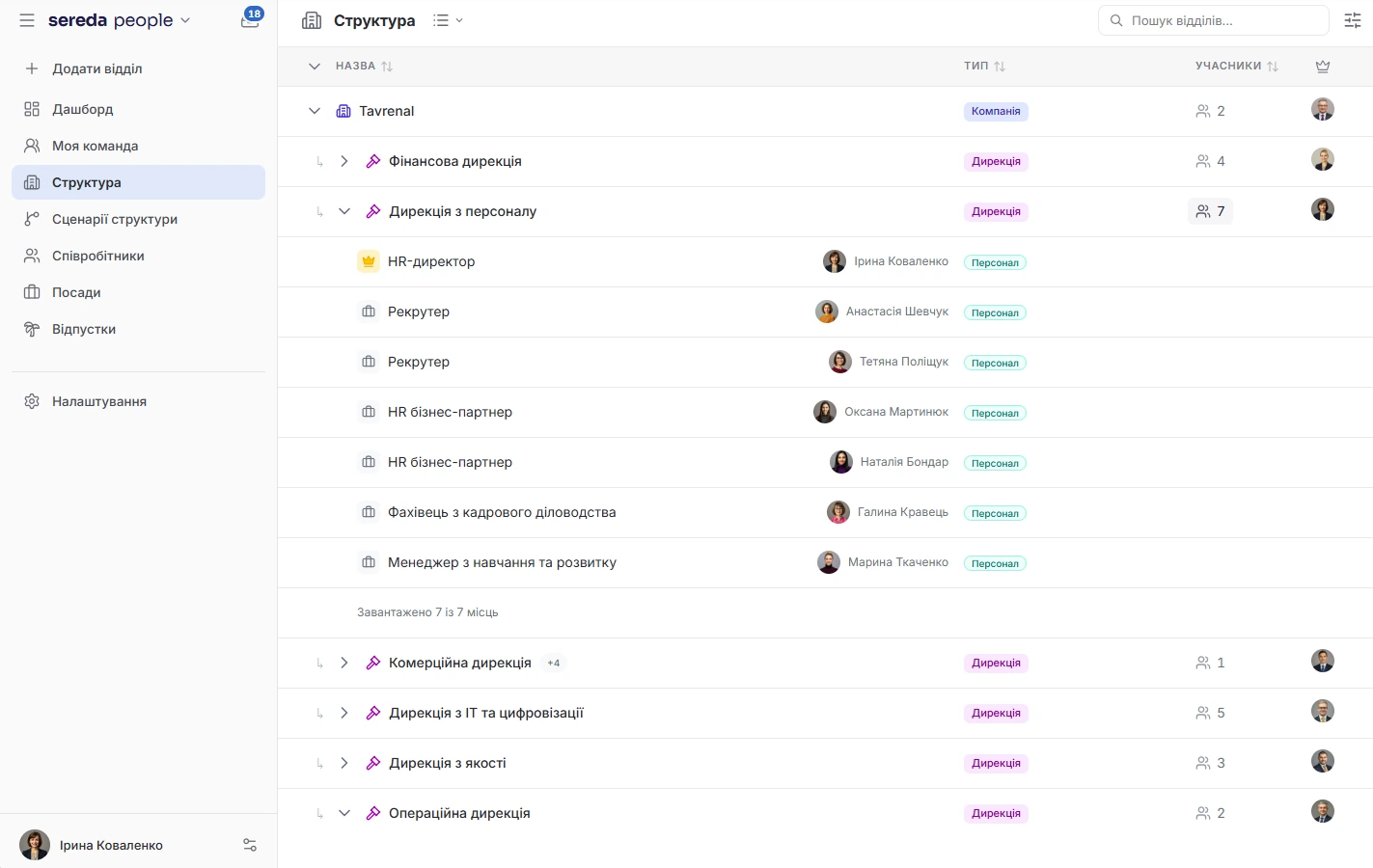Open user preferences icon beside Ірина Коваленко

250,845
